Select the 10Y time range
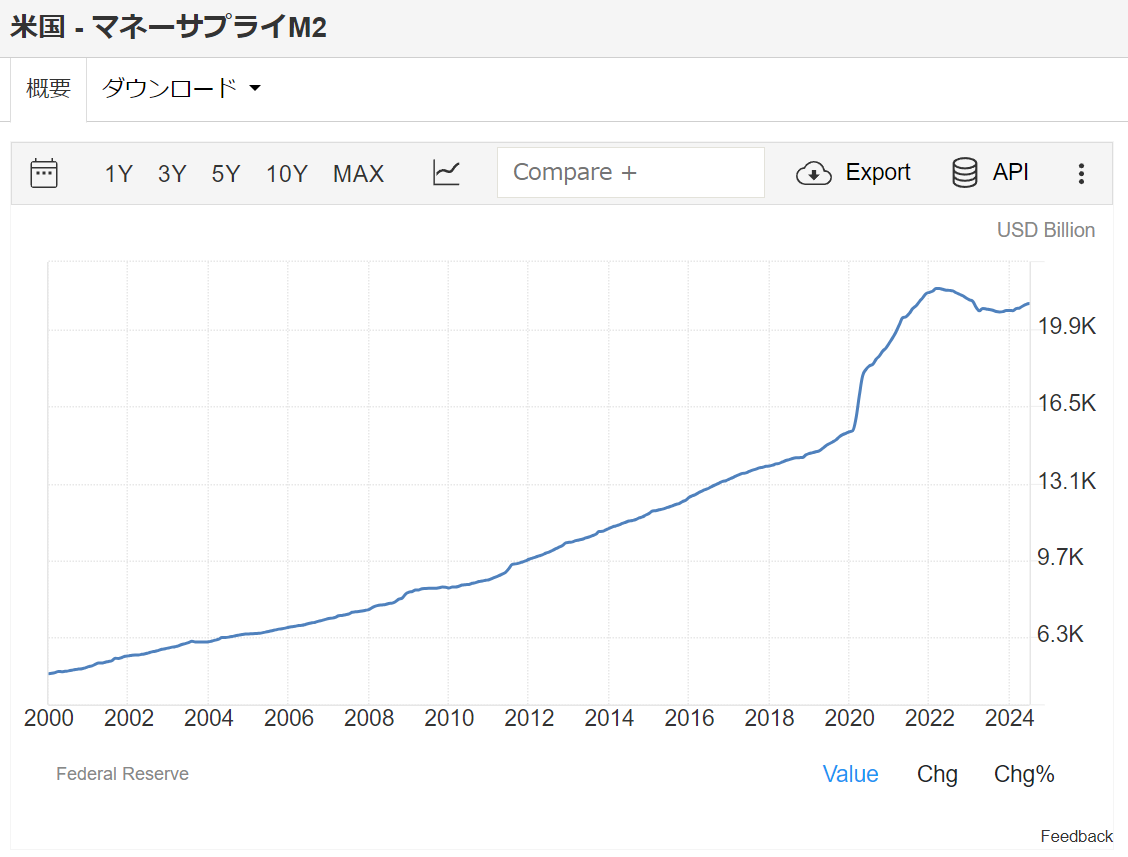 click(286, 174)
